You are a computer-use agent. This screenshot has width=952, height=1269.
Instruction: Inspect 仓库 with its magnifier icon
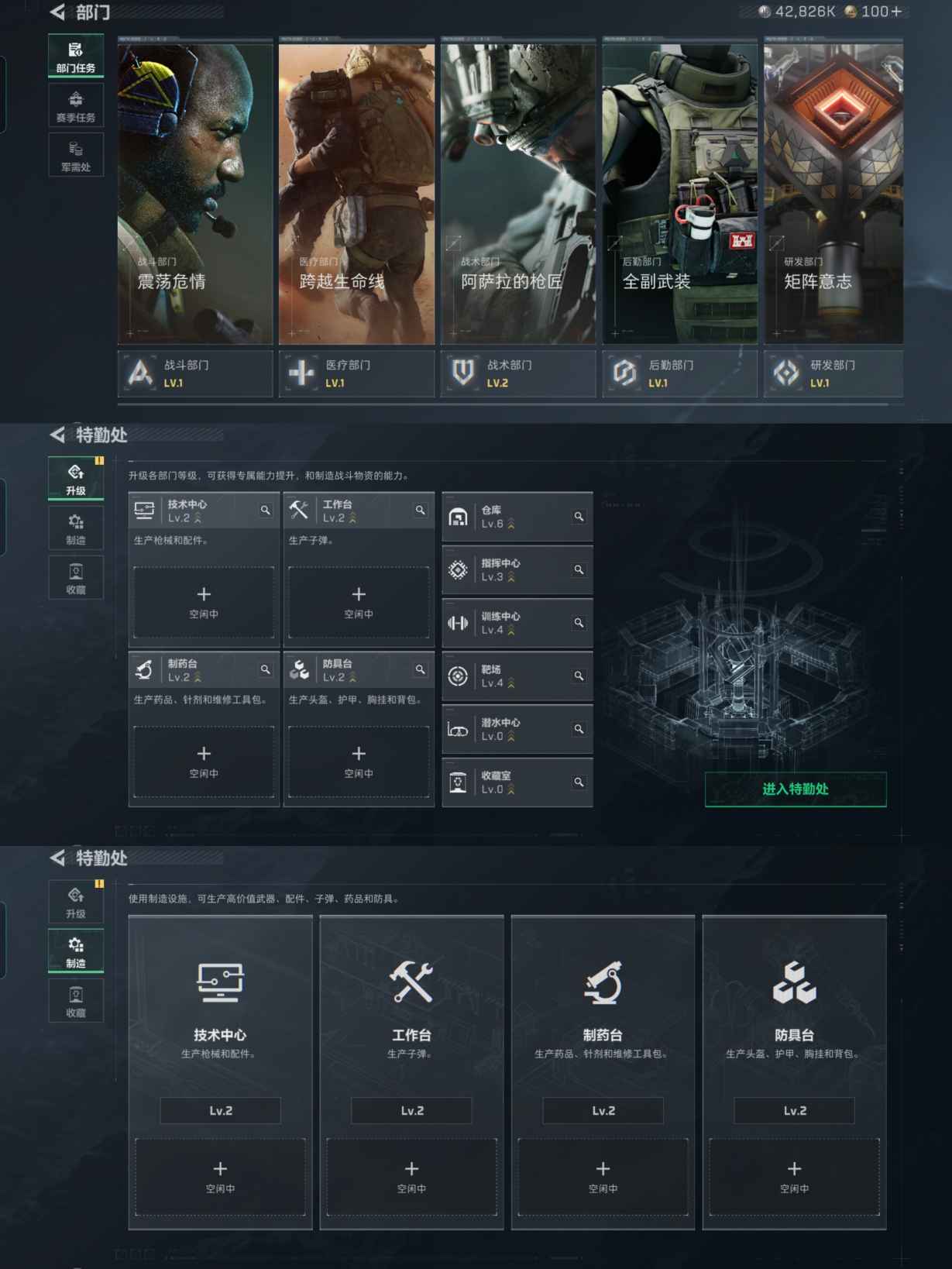[x=579, y=517]
